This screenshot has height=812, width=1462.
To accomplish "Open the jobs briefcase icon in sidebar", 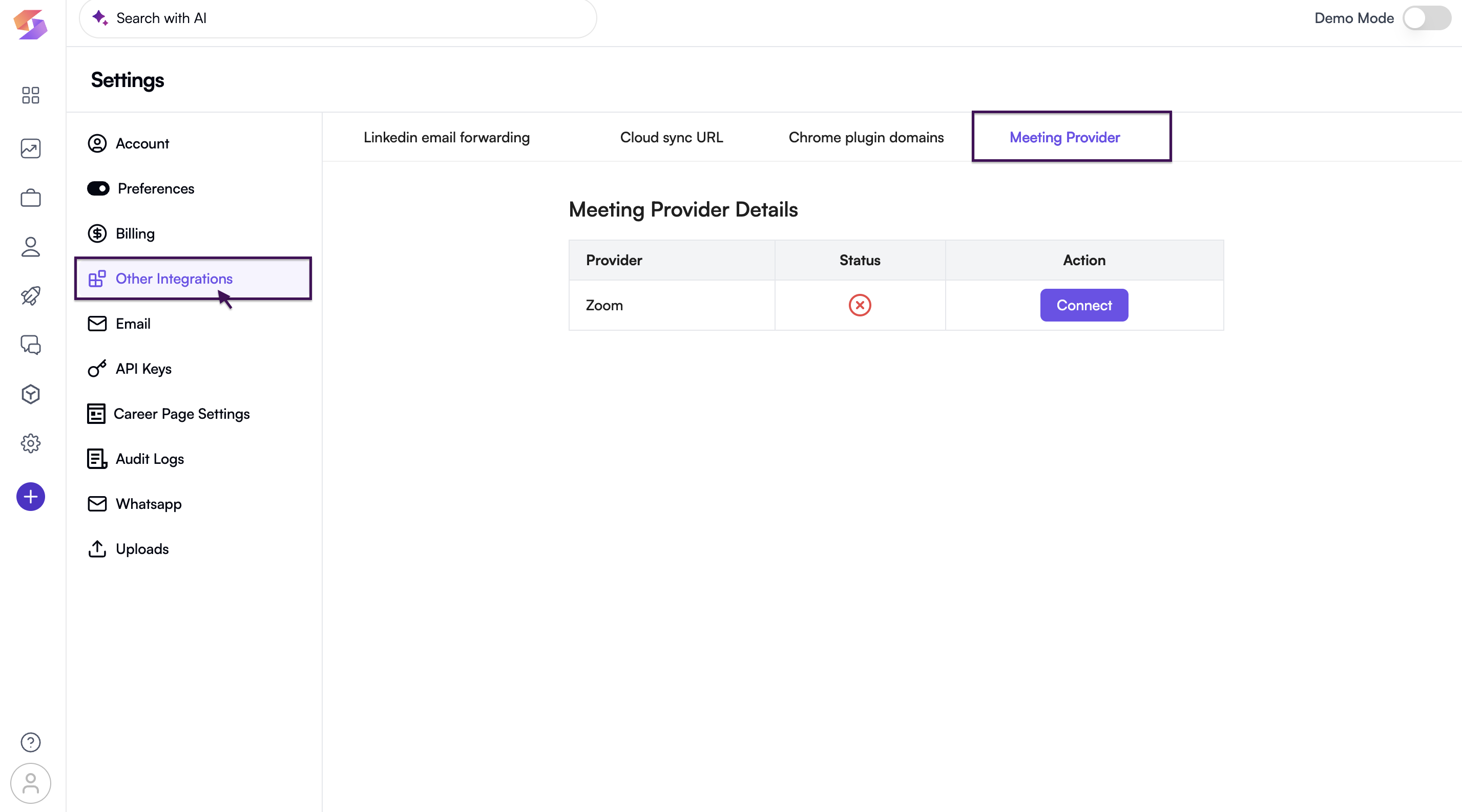I will coord(31,198).
